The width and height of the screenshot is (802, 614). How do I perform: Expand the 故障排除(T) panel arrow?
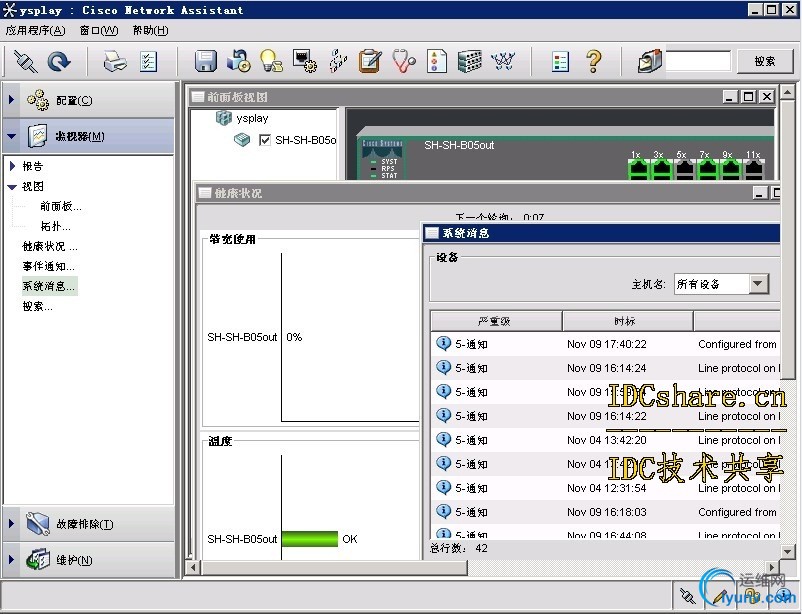click(11, 523)
